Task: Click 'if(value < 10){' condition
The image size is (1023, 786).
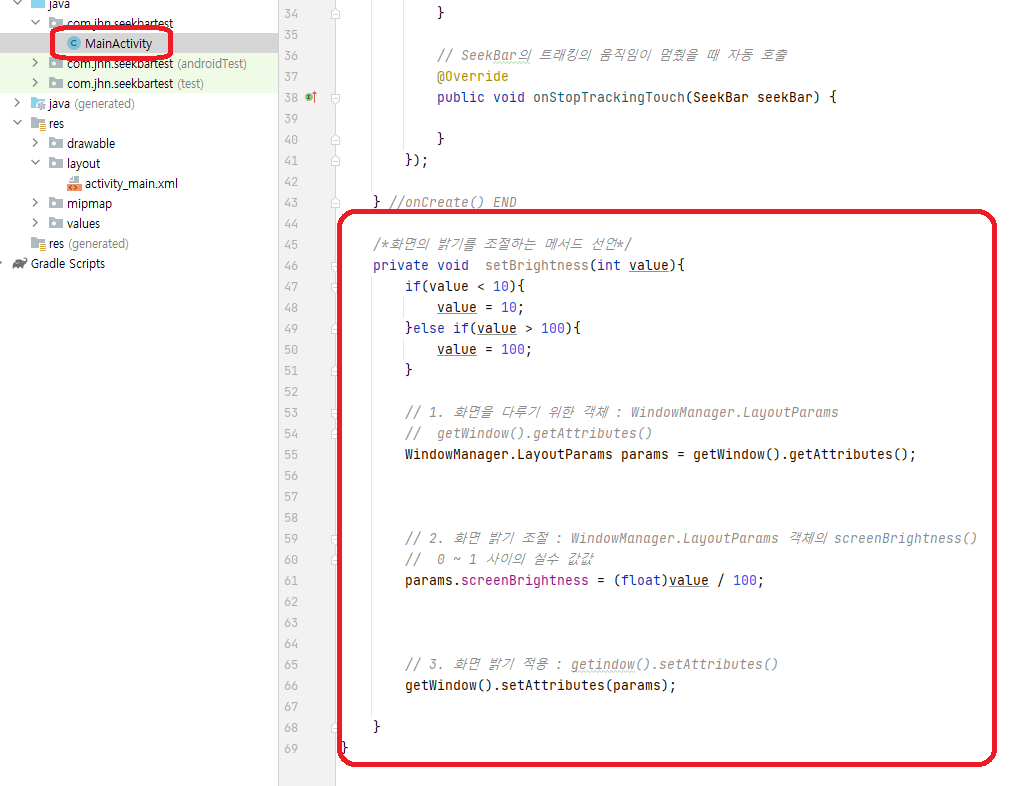Action: (465, 286)
